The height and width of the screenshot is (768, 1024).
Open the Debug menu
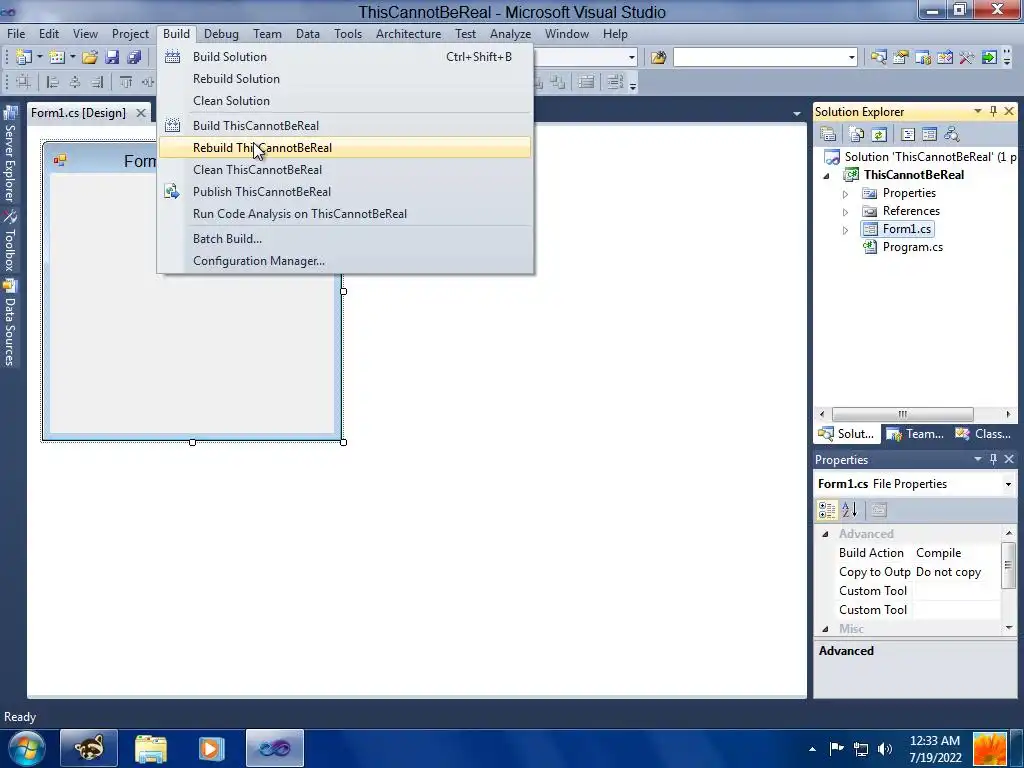click(221, 34)
